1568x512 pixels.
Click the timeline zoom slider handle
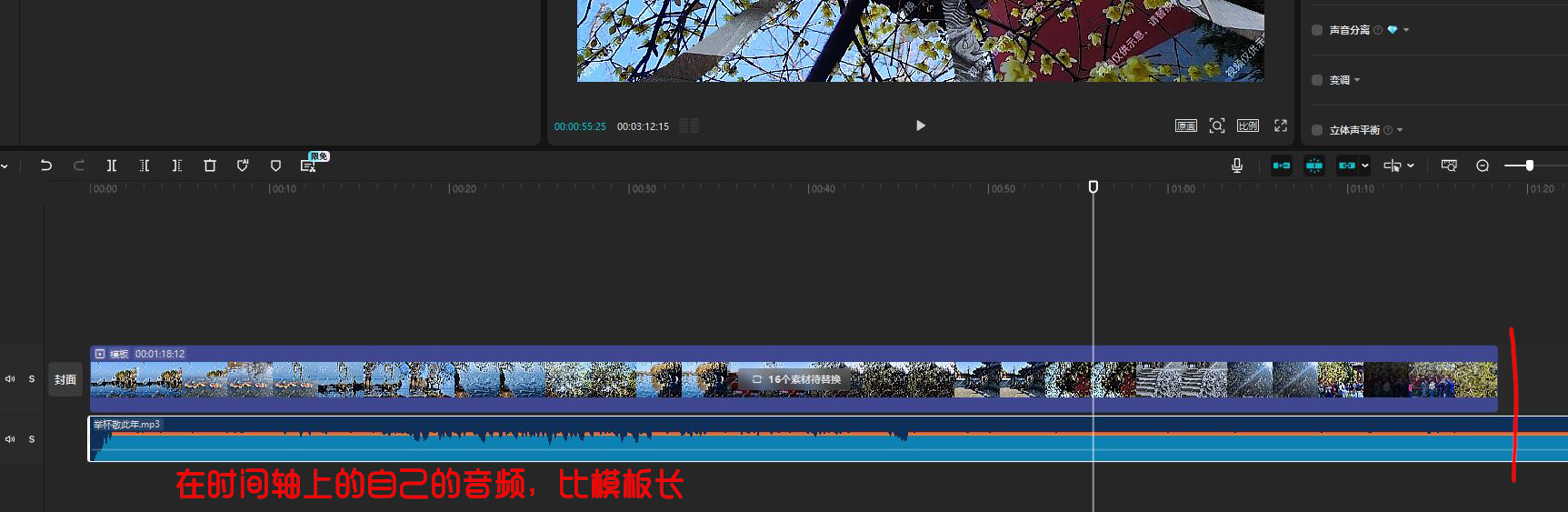click(x=1530, y=166)
